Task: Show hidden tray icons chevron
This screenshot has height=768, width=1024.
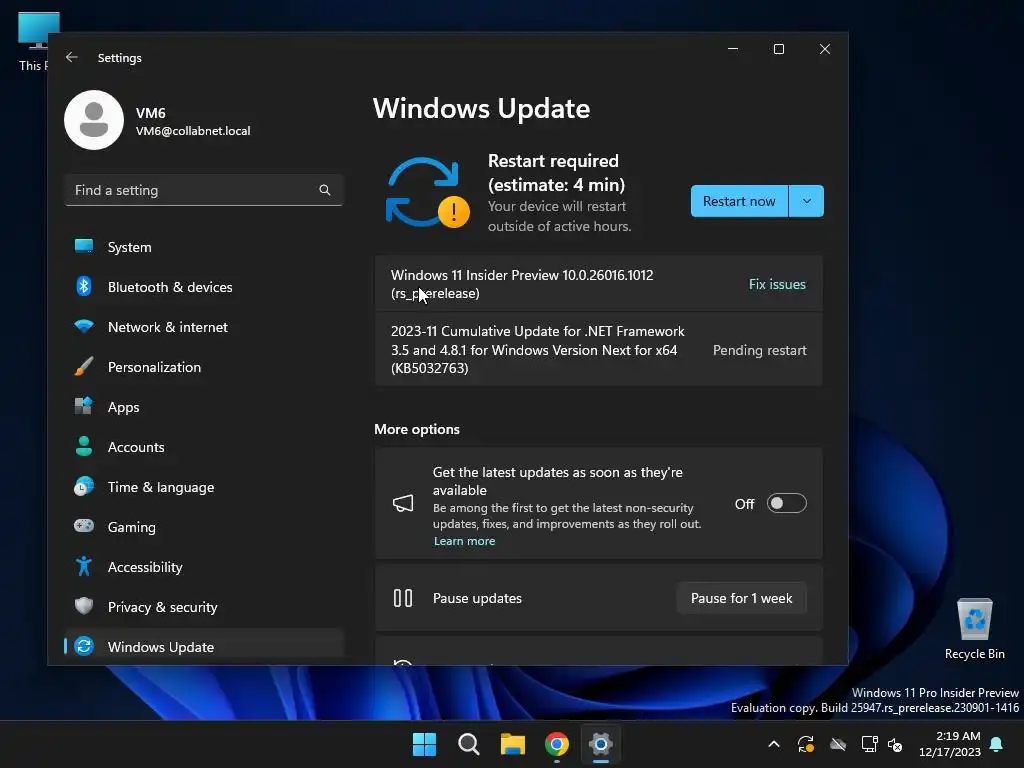Action: (774, 744)
